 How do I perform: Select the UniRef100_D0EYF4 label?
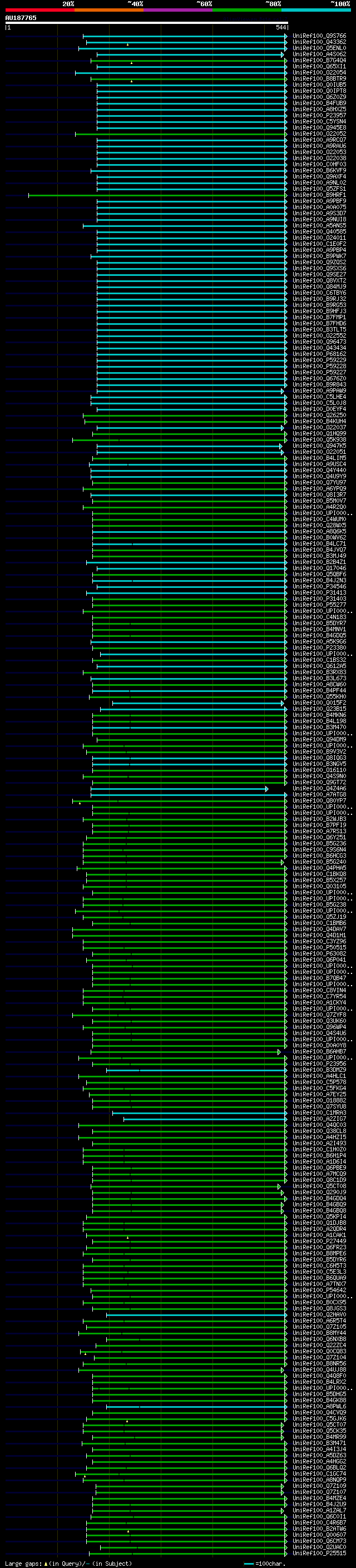coord(319,409)
